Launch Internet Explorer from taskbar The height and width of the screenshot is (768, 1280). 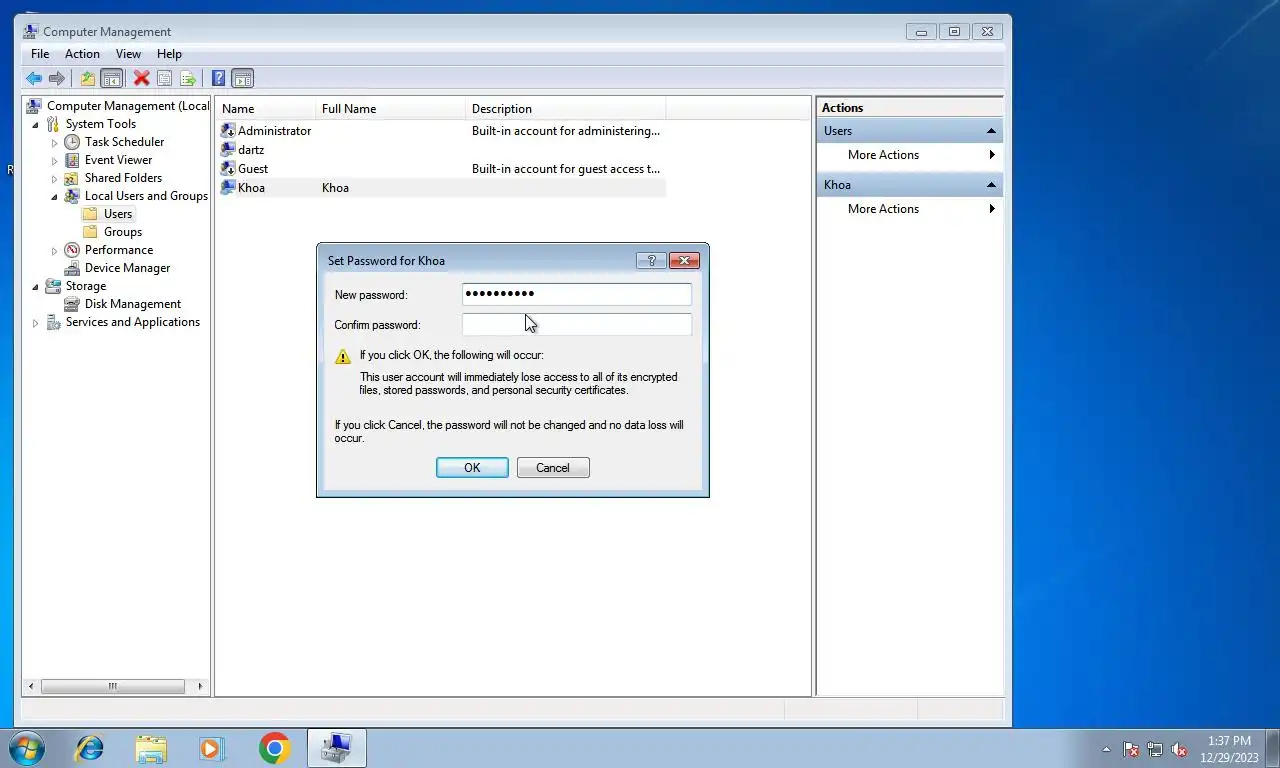click(90, 748)
